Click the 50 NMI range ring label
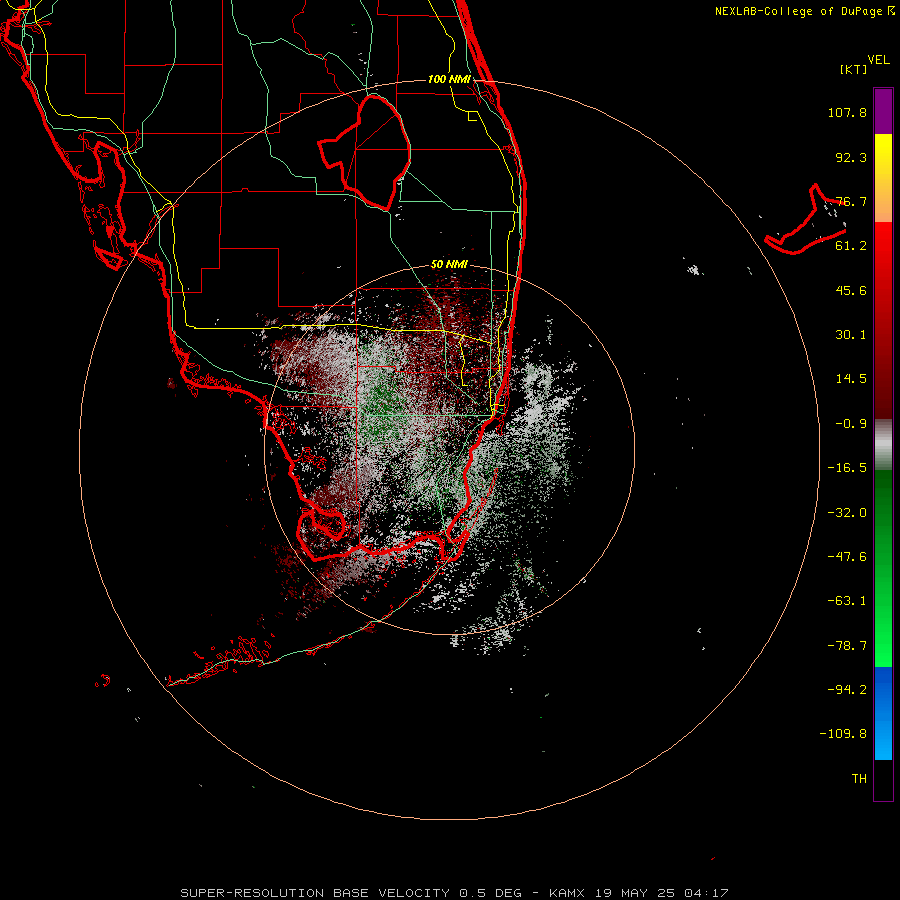900x900 pixels. [x=449, y=265]
